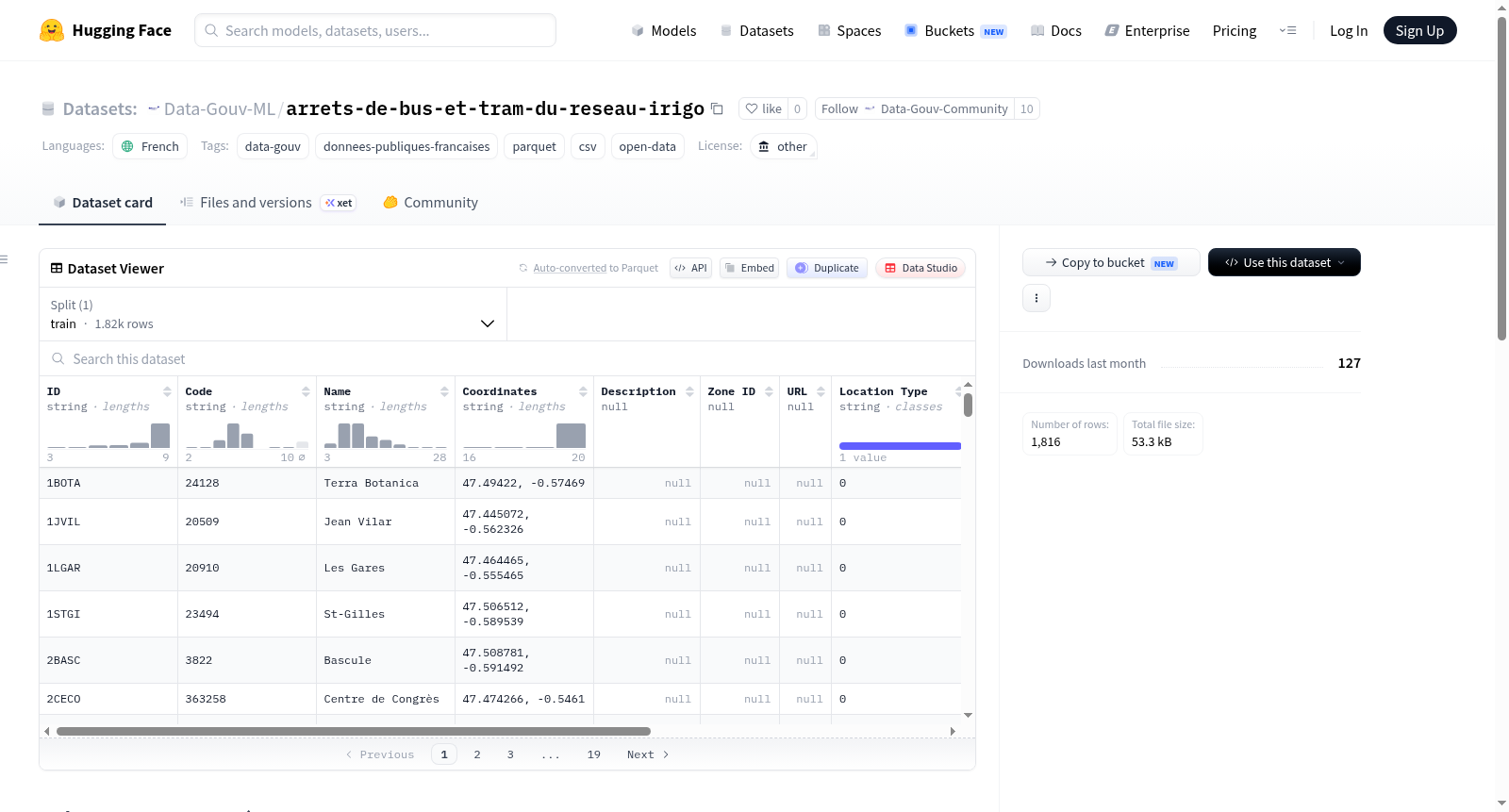Image resolution: width=1509 pixels, height=812 pixels.
Task: Click the open-data tag
Action: [647, 146]
